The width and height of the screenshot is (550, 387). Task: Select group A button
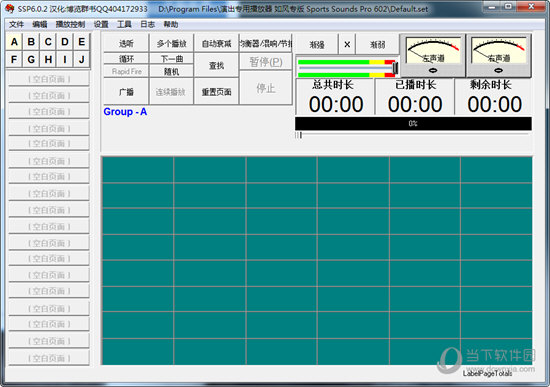click(x=14, y=42)
